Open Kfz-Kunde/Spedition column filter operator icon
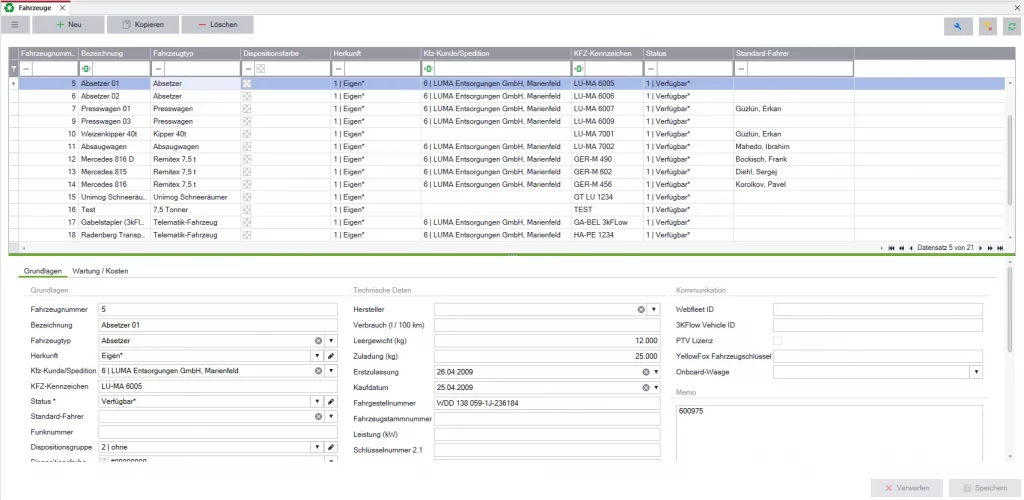Image resolution: width=1024 pixels, height=500 pixels. coord(428,69)
